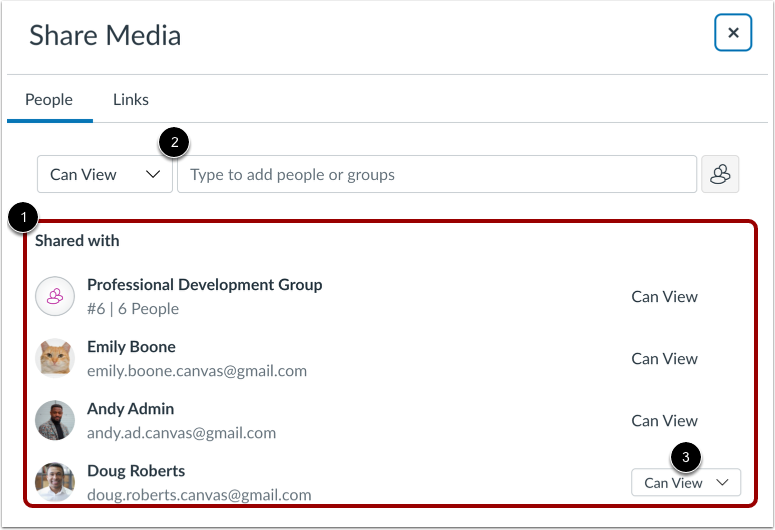The height and width of the screenshot is (530, 775).
Task: Select the Andy Admin name
Action: 130,409
